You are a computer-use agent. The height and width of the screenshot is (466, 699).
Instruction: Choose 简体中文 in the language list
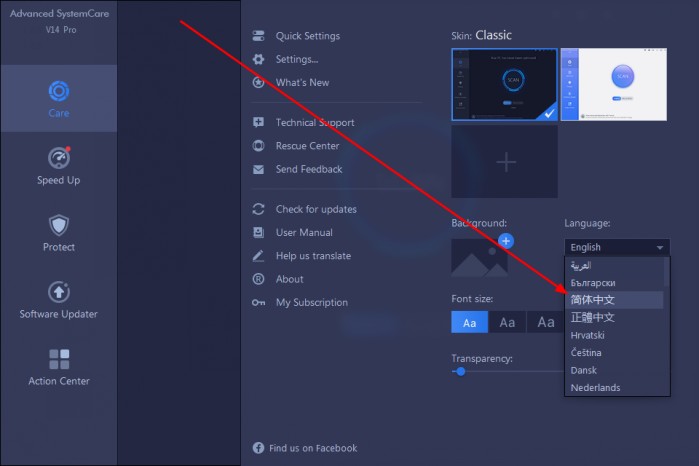[614, 300]
